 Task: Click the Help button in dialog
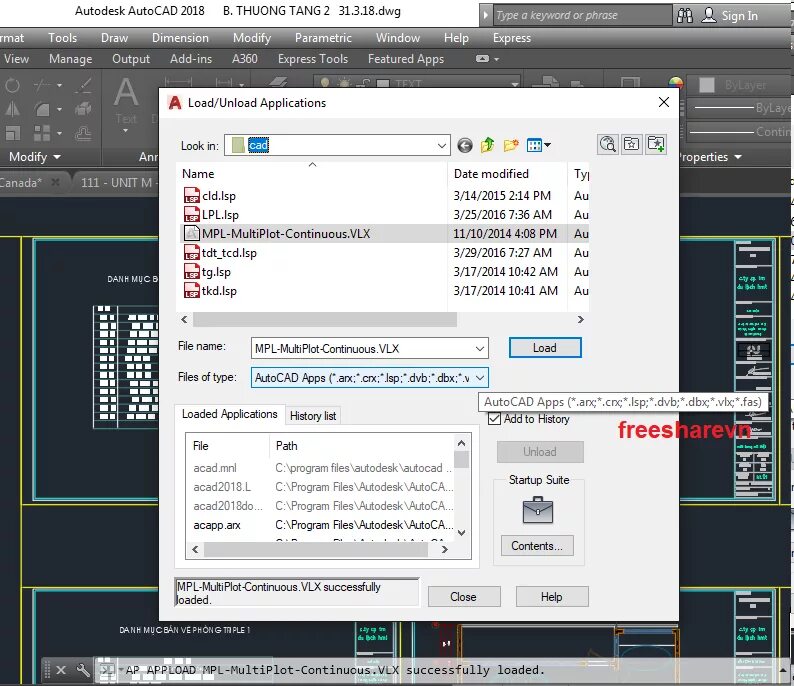[x=551, y=597]
